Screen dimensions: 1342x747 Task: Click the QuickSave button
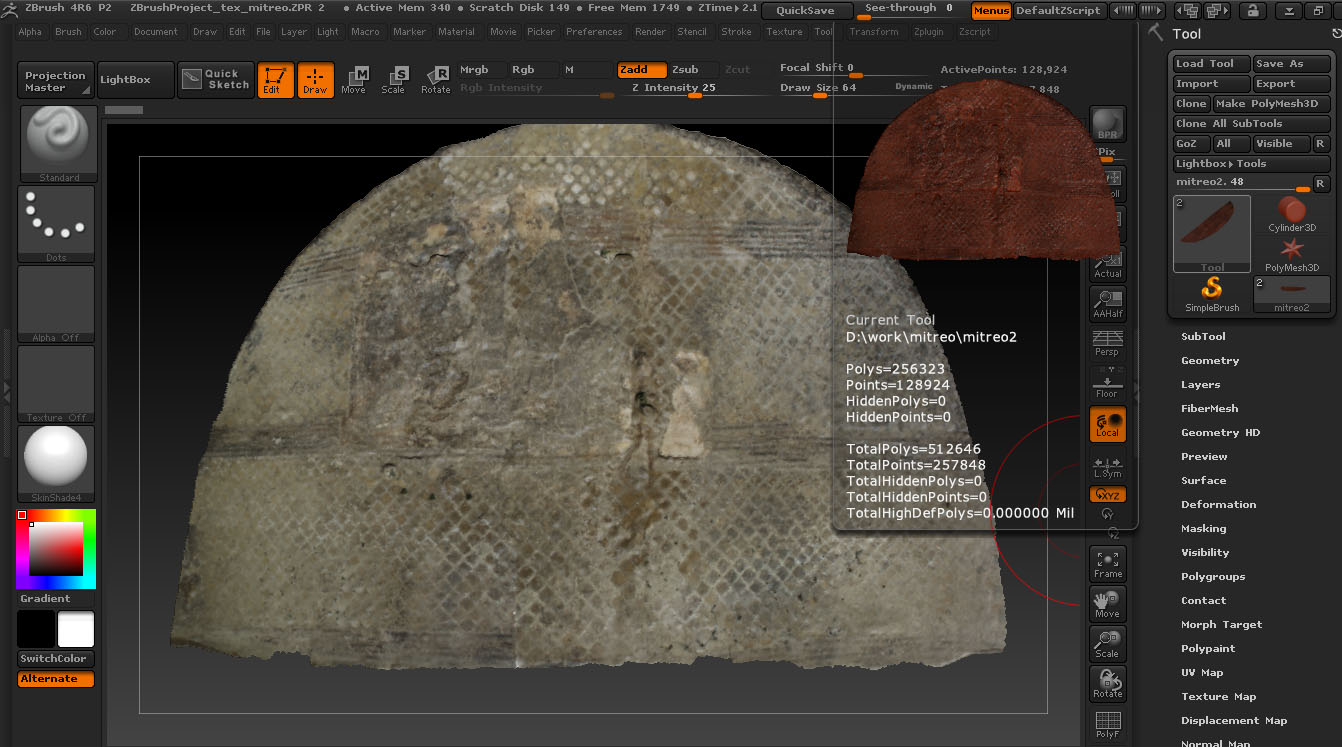coord(806,11)
